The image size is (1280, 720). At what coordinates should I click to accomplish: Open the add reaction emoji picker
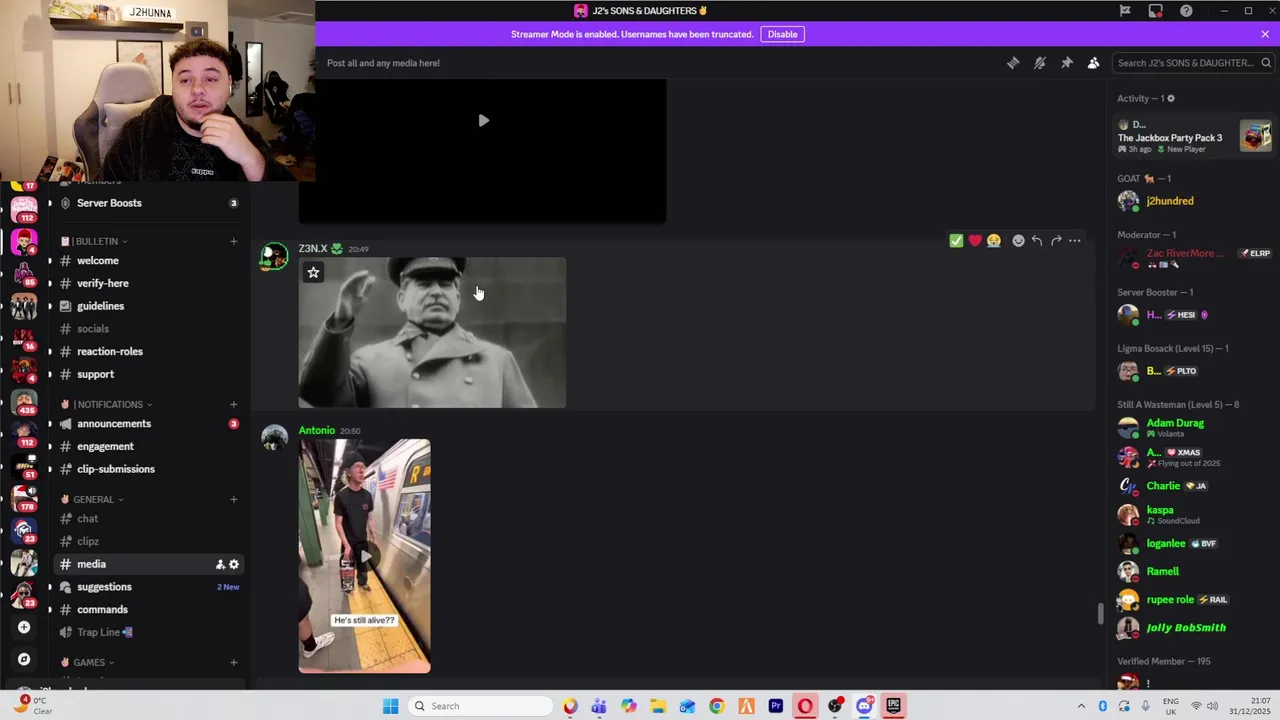(1018, 241)
